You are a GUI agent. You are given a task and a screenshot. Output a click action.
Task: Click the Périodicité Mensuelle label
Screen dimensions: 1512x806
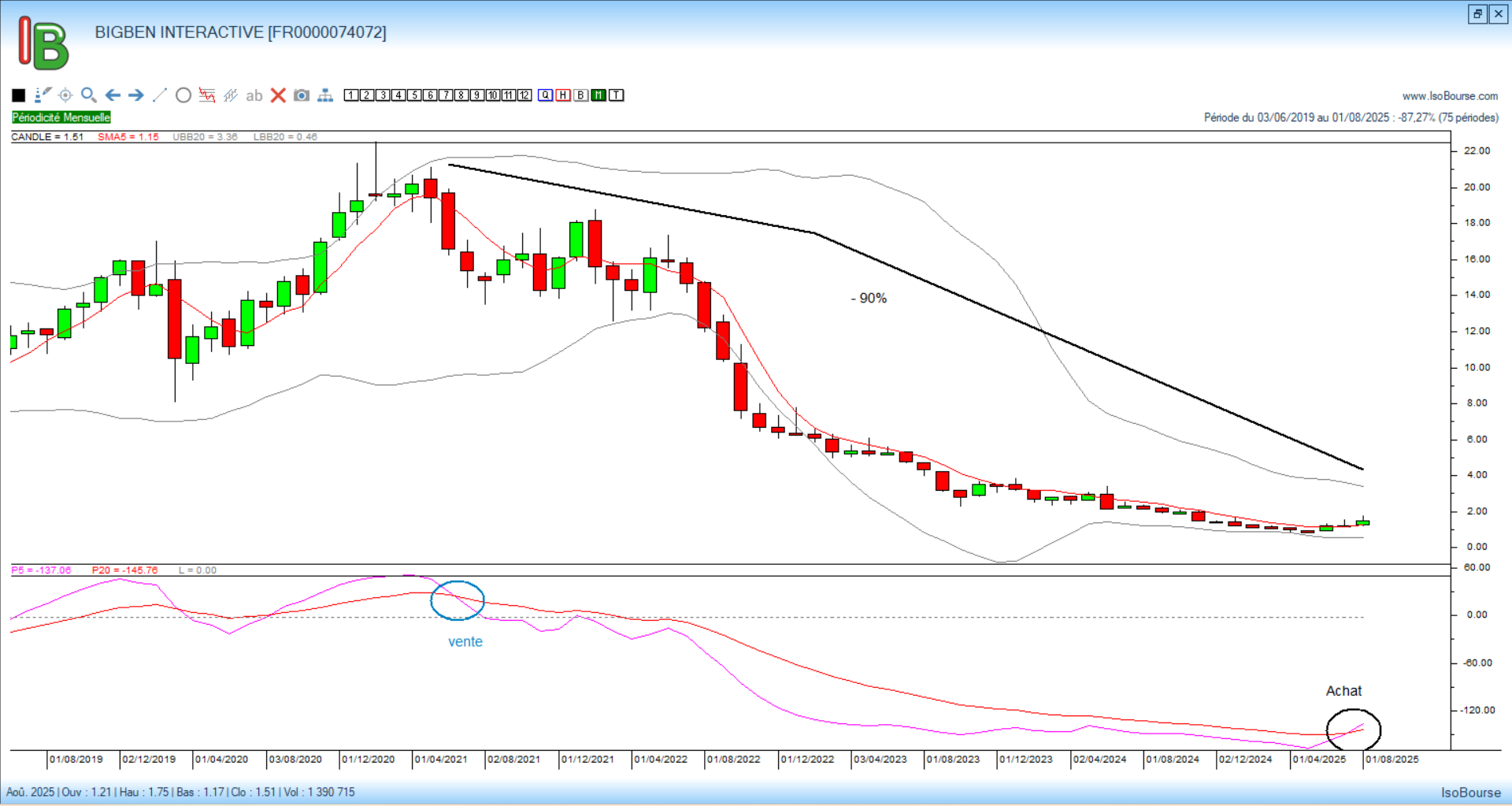pyautogui.click(x=61, y=117)
